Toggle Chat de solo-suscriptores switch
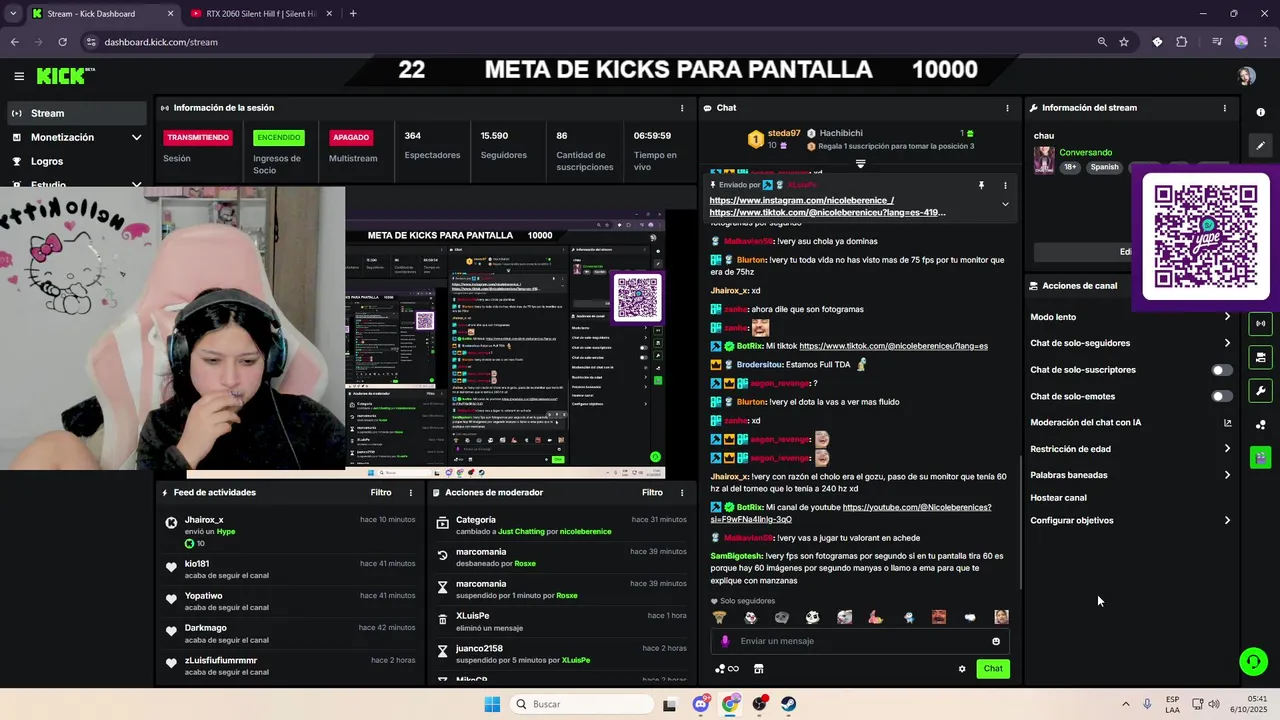 (1222, 370)
